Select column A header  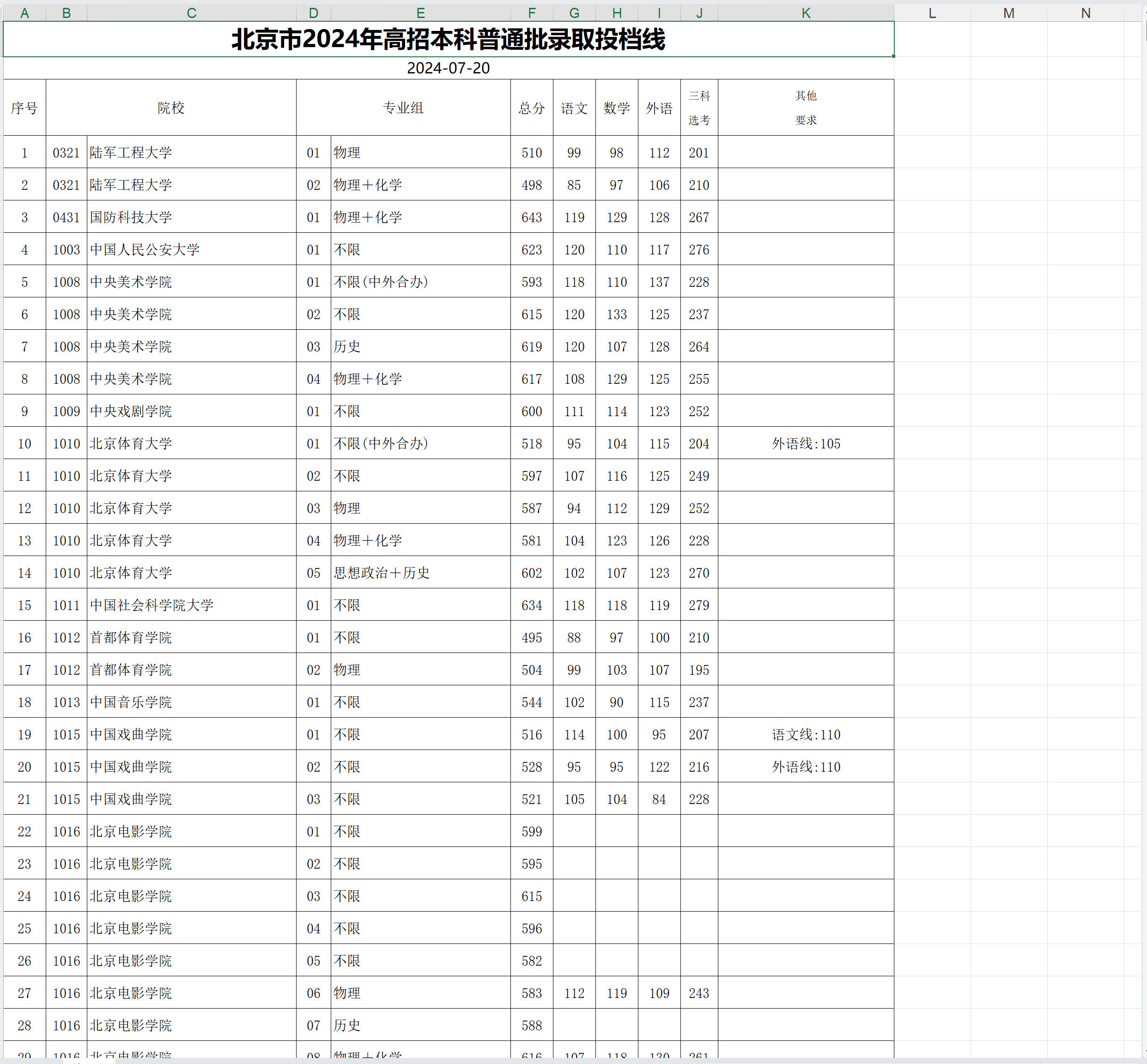pyautogui.click(x=24, y=12)
